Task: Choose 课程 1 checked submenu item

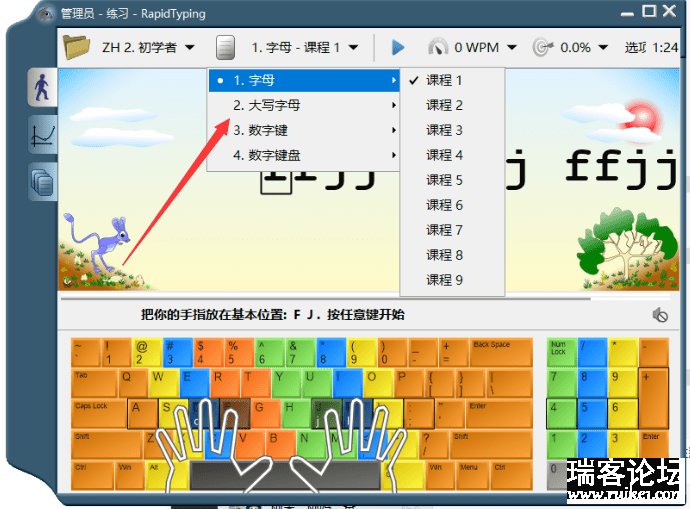Action: tap(452, 81)
